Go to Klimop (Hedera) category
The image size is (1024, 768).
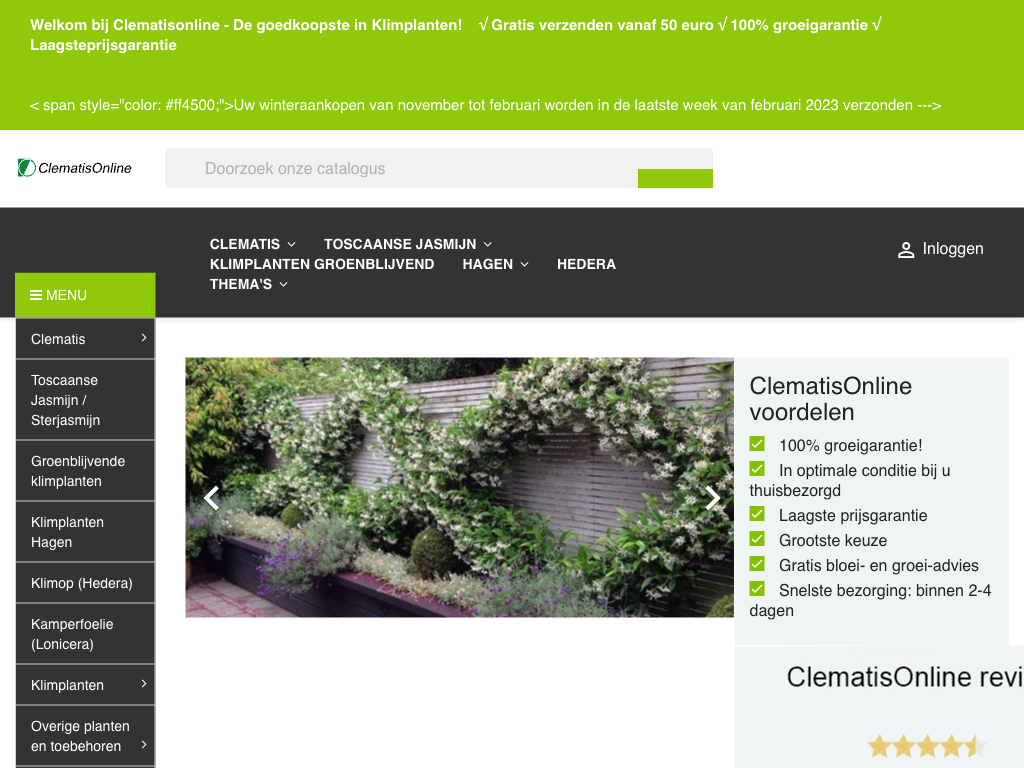click(81, 583)
